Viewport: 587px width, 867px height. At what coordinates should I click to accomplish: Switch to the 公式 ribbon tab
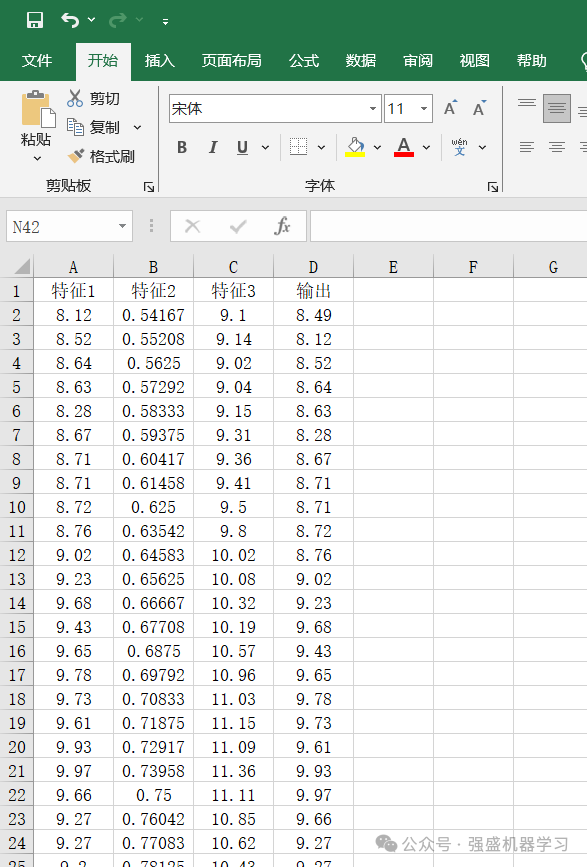tap(304, 60)
